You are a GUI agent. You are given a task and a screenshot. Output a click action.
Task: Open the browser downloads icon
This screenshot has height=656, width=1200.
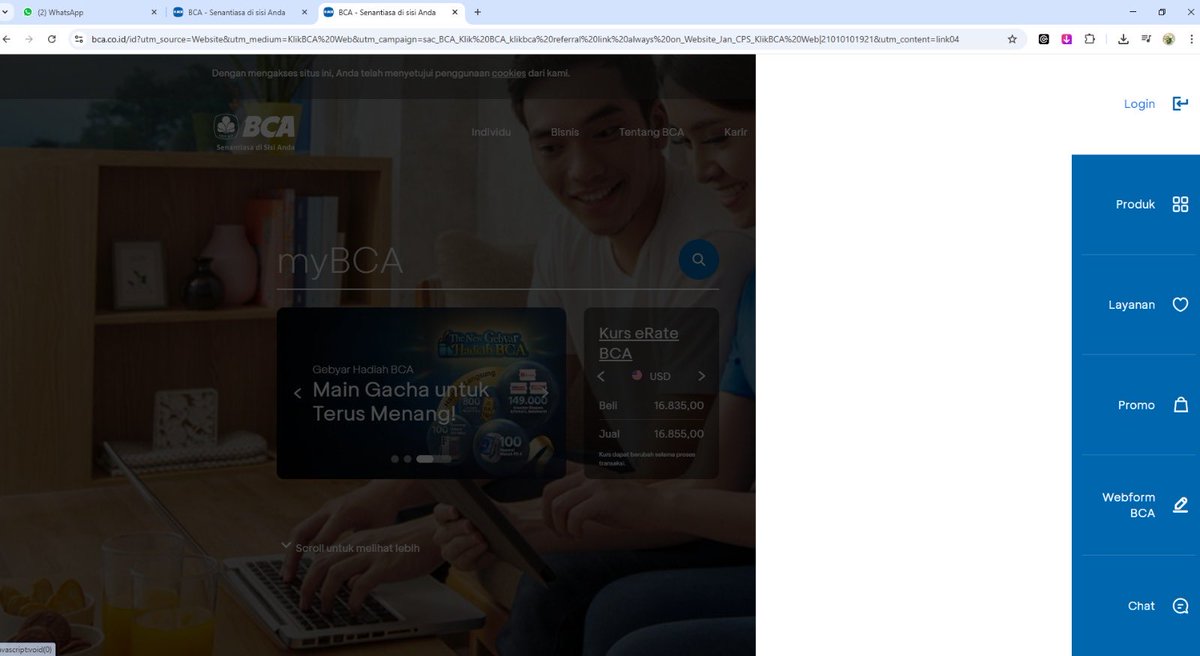point(1123,39)
